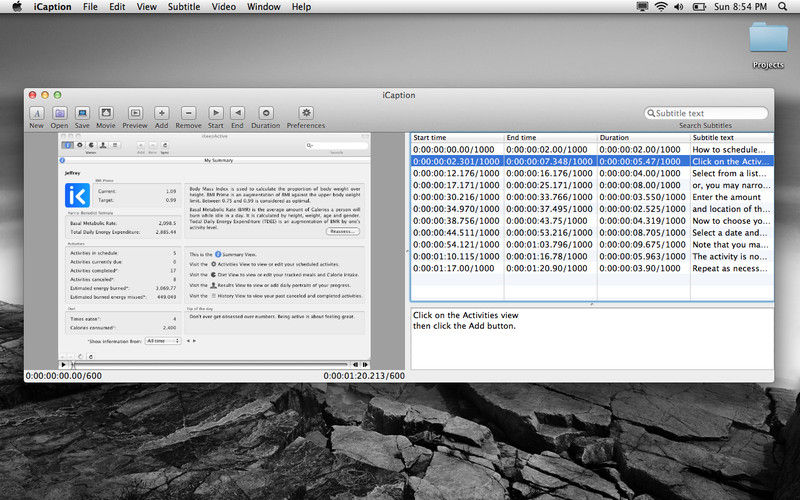Click the Remove subtitle minus icon
Image resolution: width=800 pixels, height=500 pixels.
pyautogui.click(x=188, y=113)
